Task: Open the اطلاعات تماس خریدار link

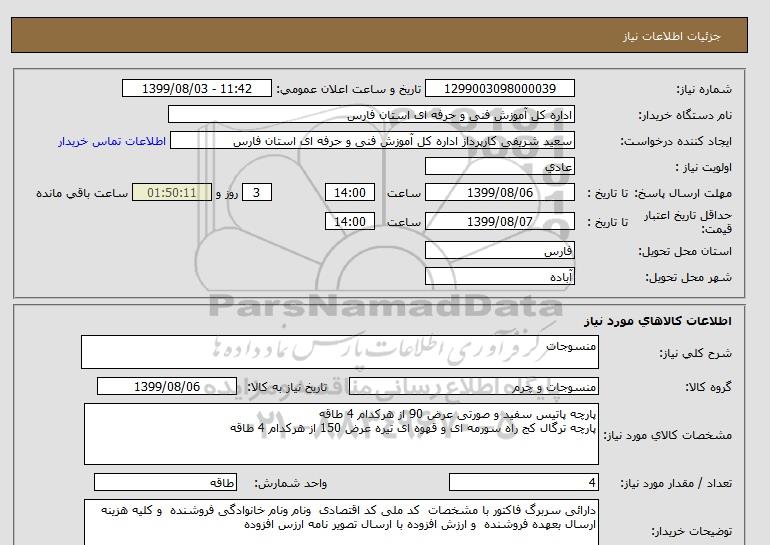Action: tap(112, 141)
